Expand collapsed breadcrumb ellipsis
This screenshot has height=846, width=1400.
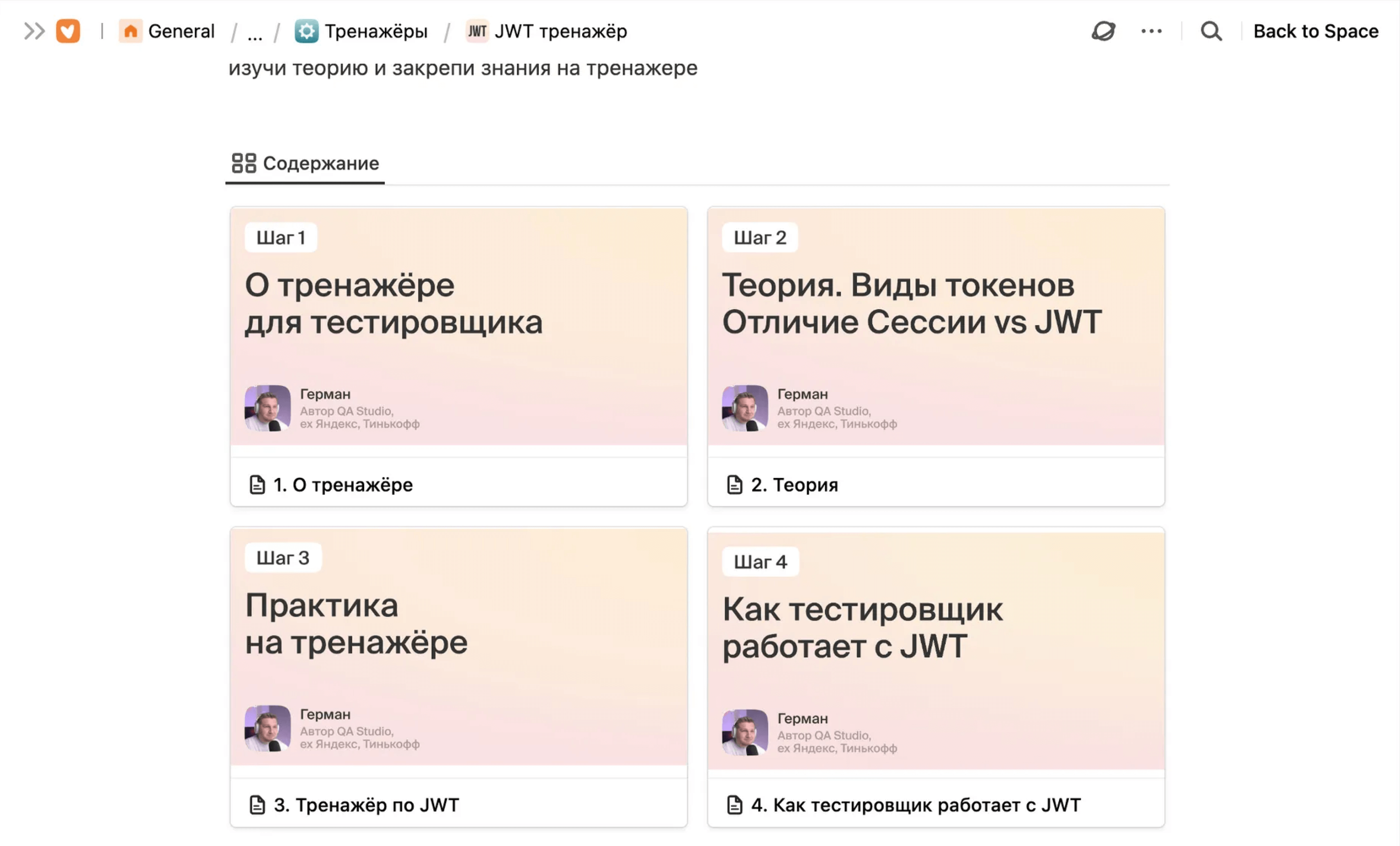(255, 32)
